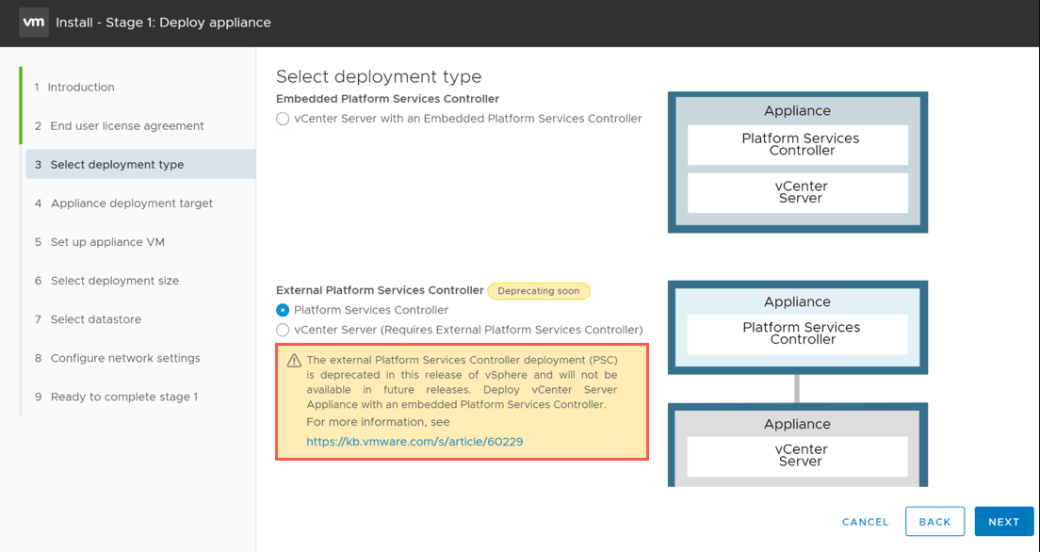The width and height of the screenshot is (1040, 552).
Task: Select the Platform Services Controller radio option
Action: coord(283,310)
